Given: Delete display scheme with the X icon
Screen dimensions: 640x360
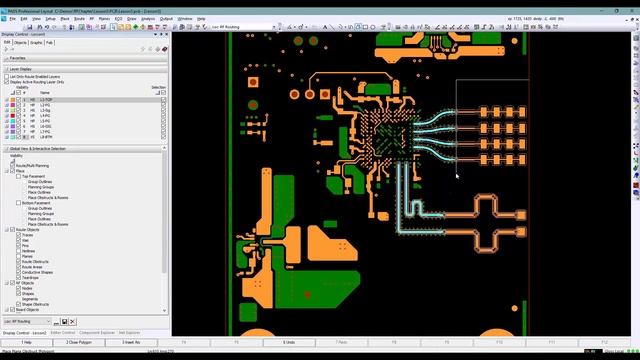Looking at the screenshot, I should pos(72,322).
